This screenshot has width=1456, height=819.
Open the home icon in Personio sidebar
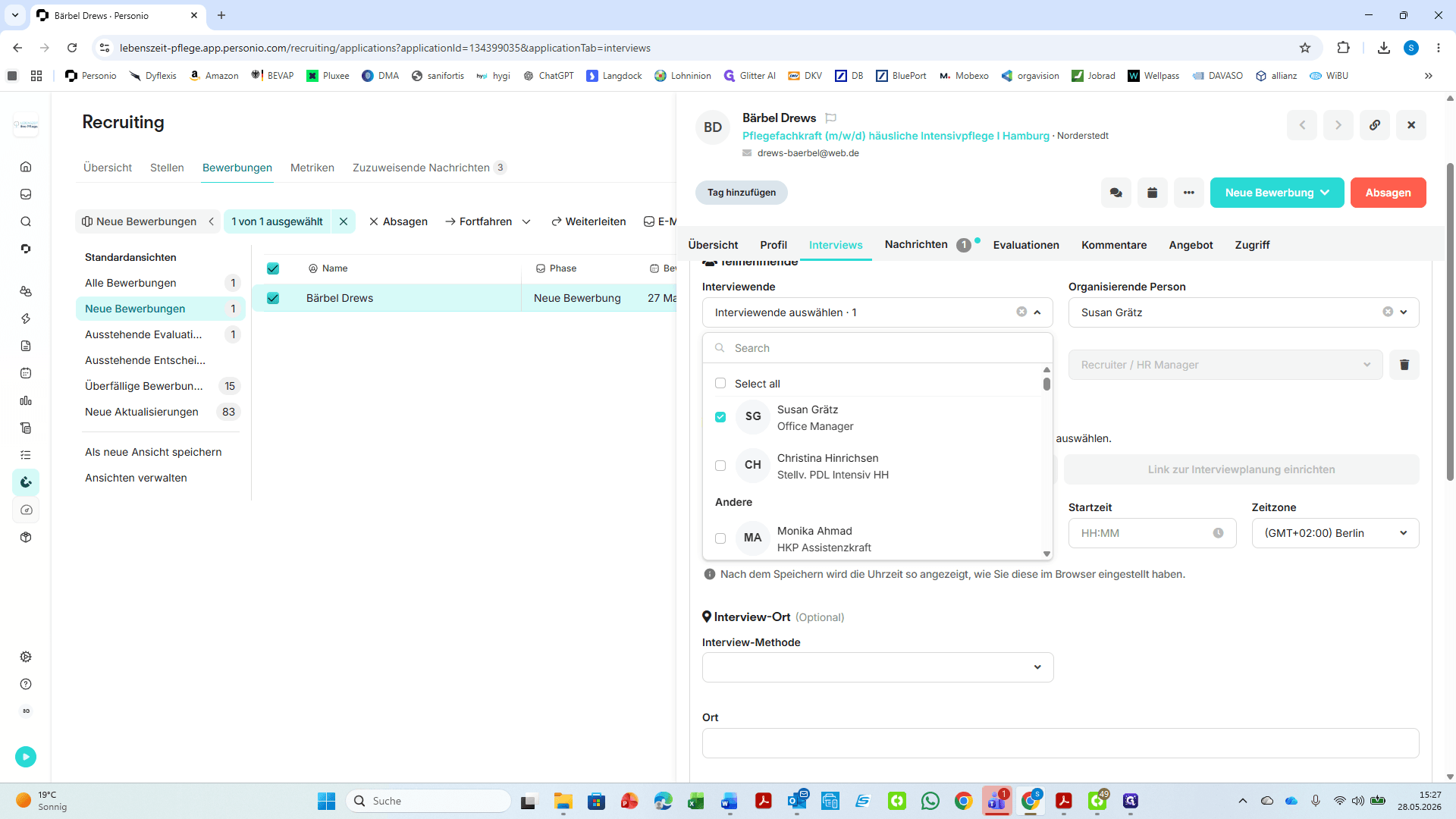(x=26, y=167)
